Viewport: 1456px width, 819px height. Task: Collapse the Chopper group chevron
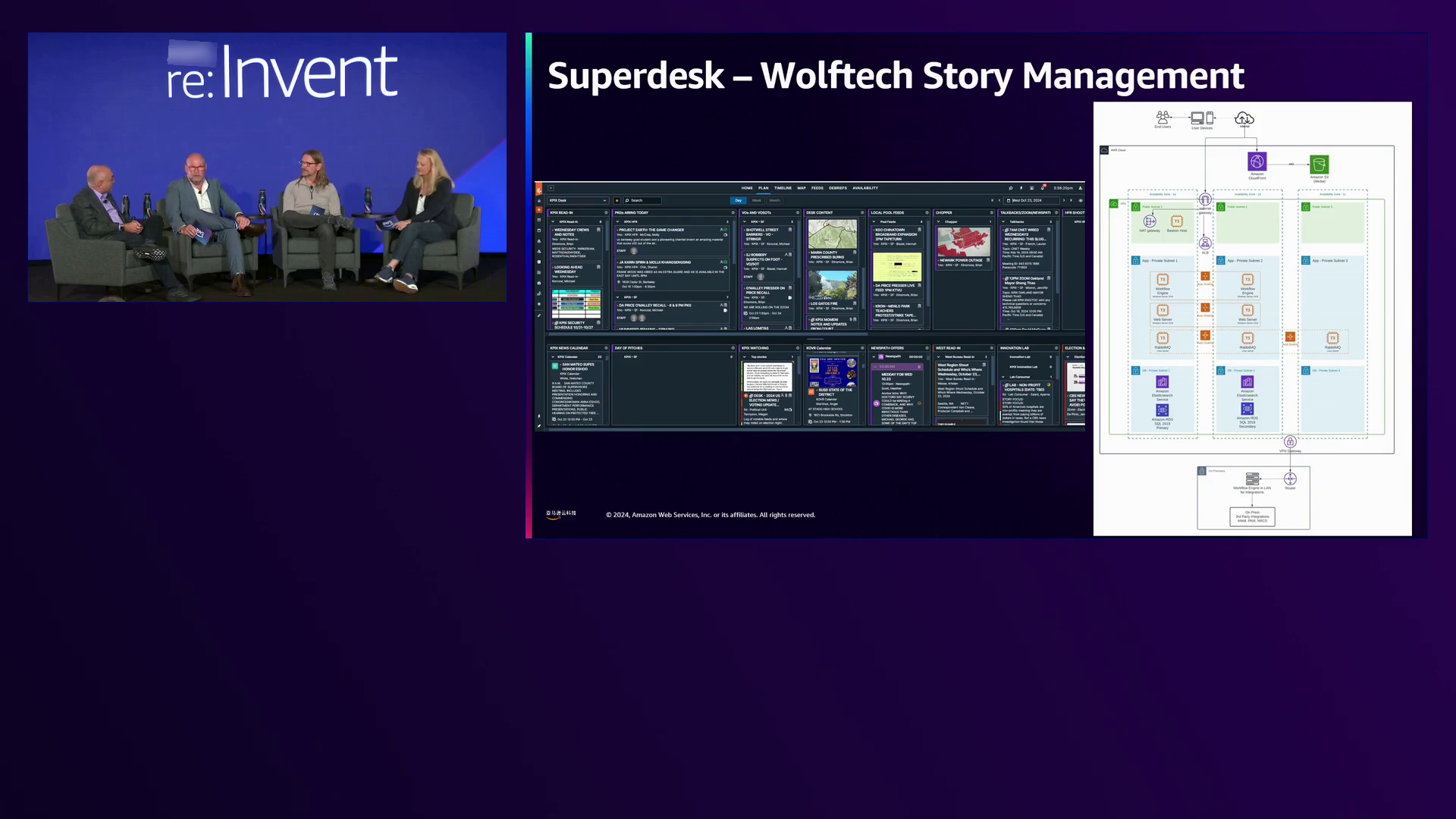tap(939, 221)
